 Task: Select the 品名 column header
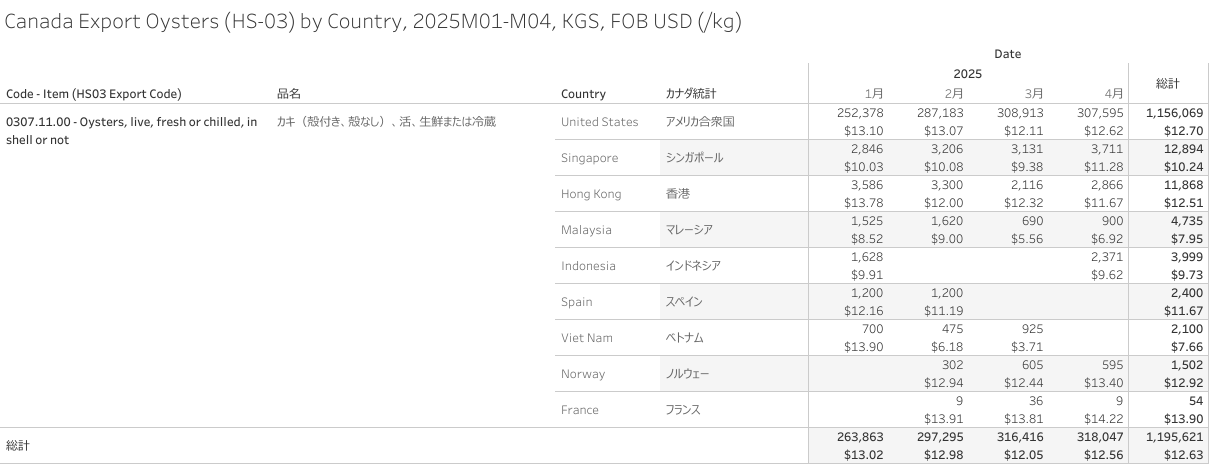(289, 94)
